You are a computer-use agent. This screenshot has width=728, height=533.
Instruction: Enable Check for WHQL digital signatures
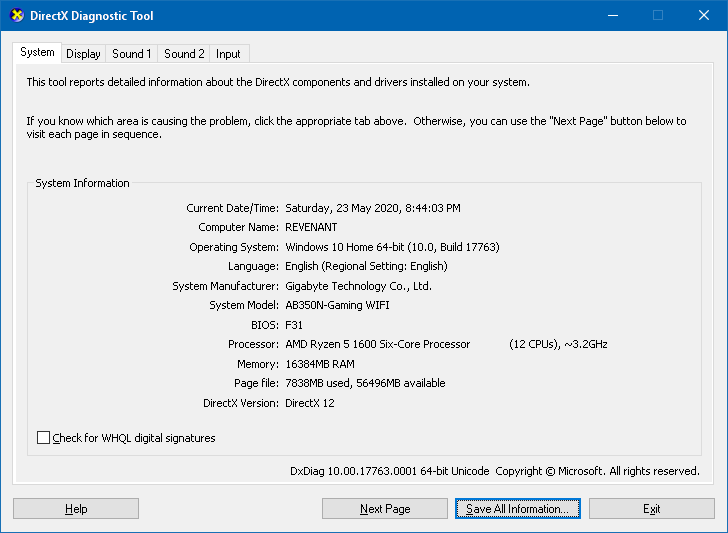click(x=43, y=438)
